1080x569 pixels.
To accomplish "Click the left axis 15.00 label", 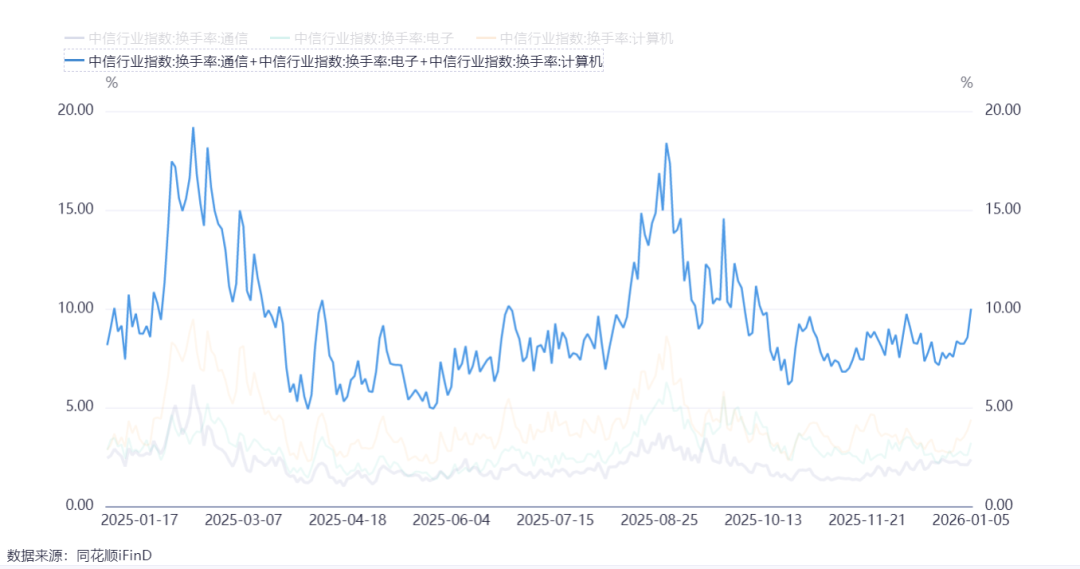I will pyautogui.click(x=76, y=209).
